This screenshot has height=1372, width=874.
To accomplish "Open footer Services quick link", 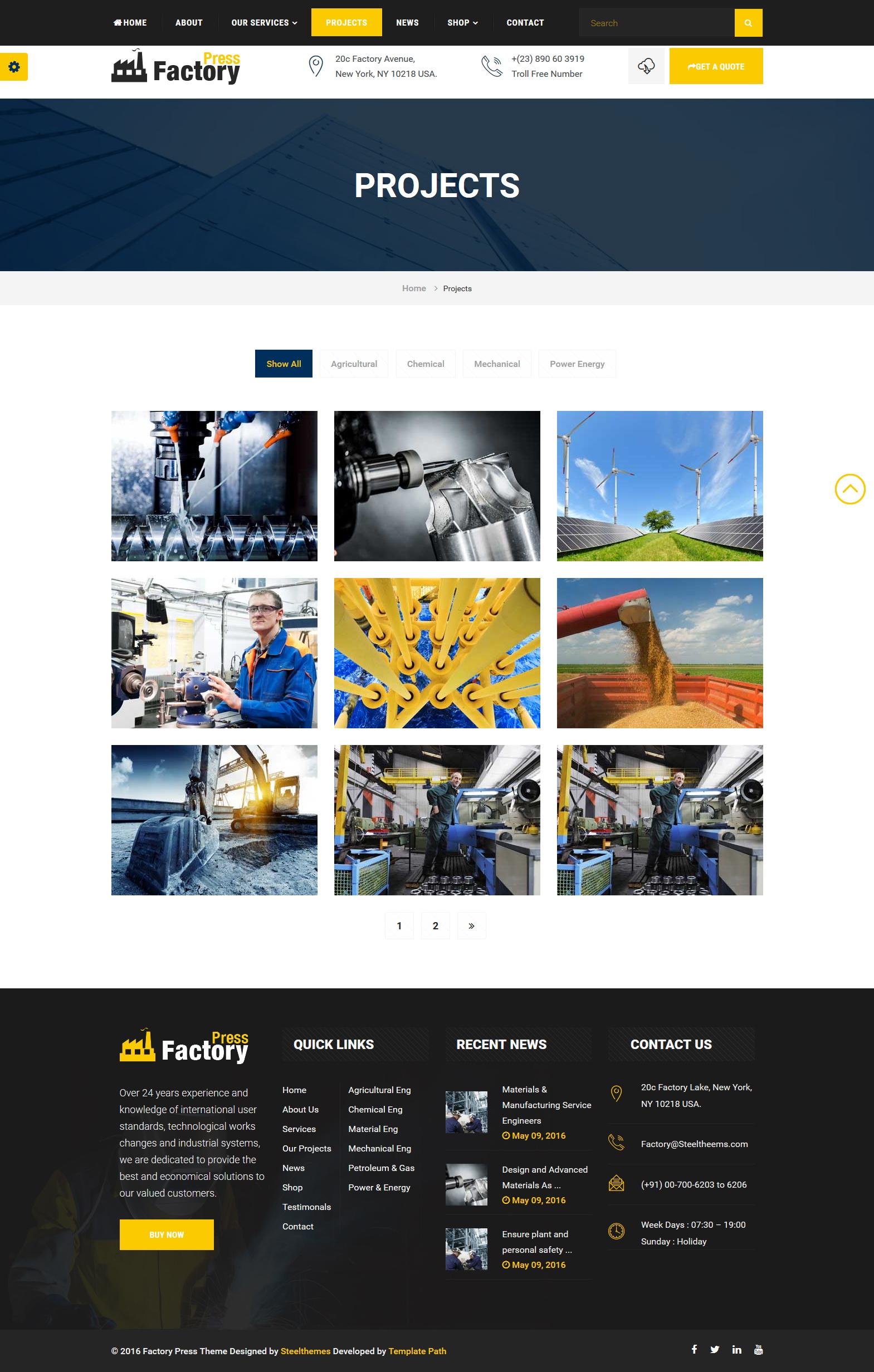I will [x=299, y=1129].
